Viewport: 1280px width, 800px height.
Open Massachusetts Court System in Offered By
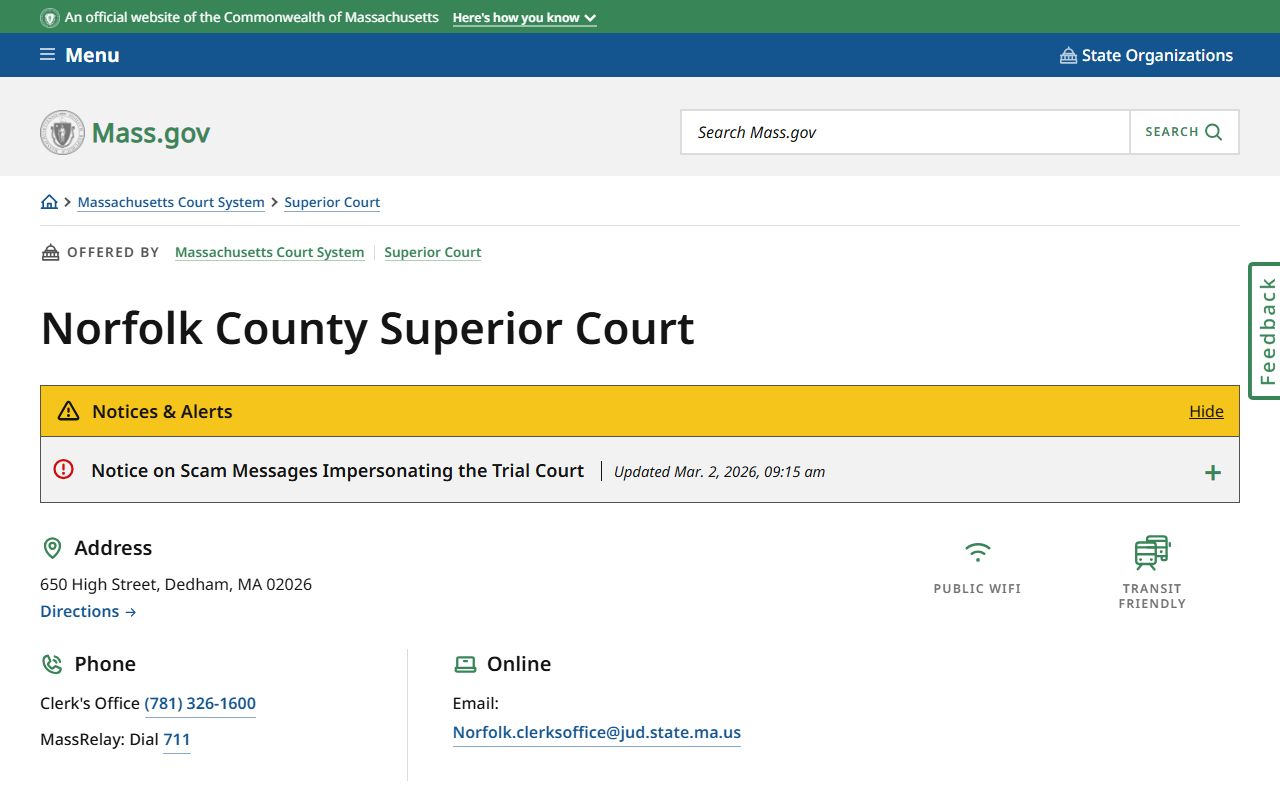[x=269, y=252]
